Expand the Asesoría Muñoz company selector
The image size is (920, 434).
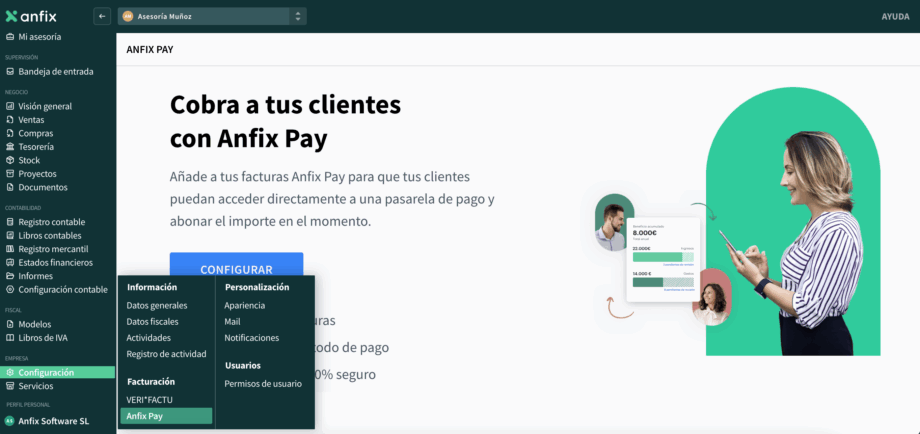point(212,16)
